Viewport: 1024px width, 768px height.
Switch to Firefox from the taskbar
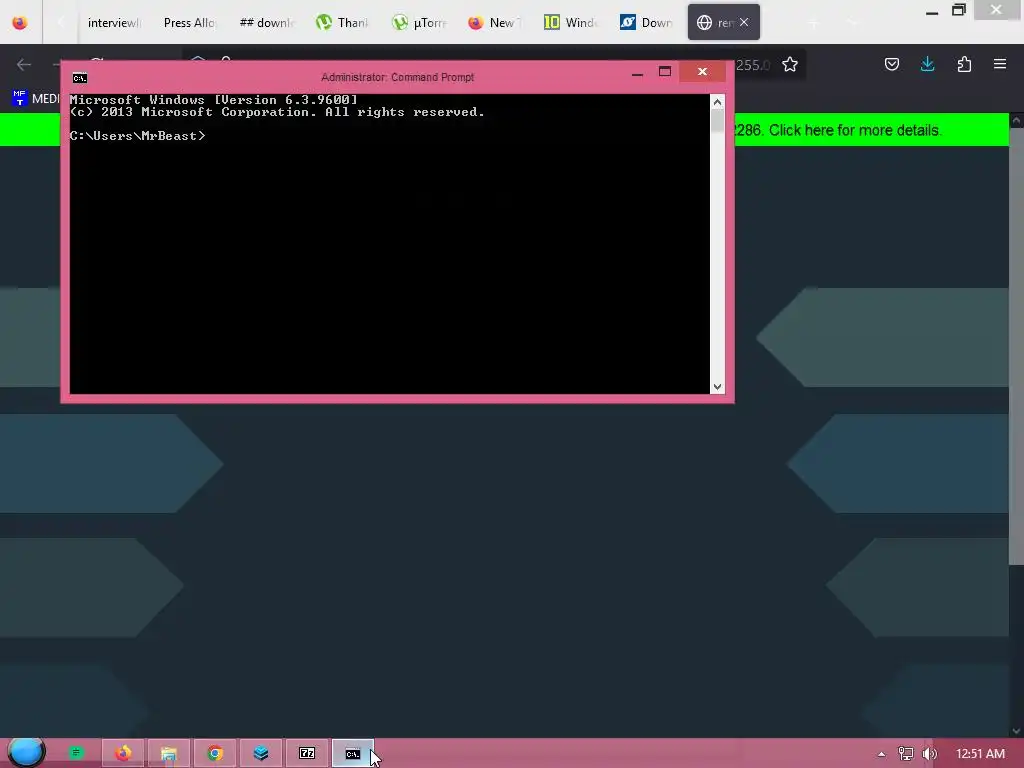(x=123, y=753)
